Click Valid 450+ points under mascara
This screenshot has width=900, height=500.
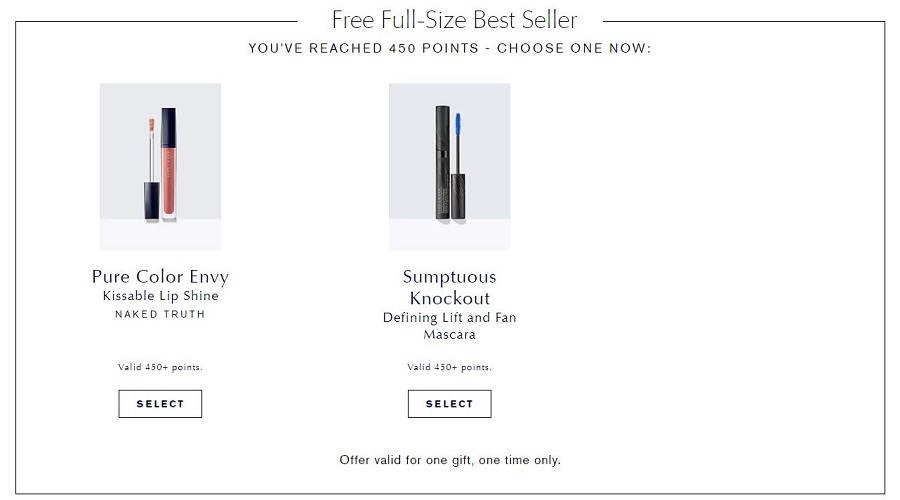[x=449, y=367]
